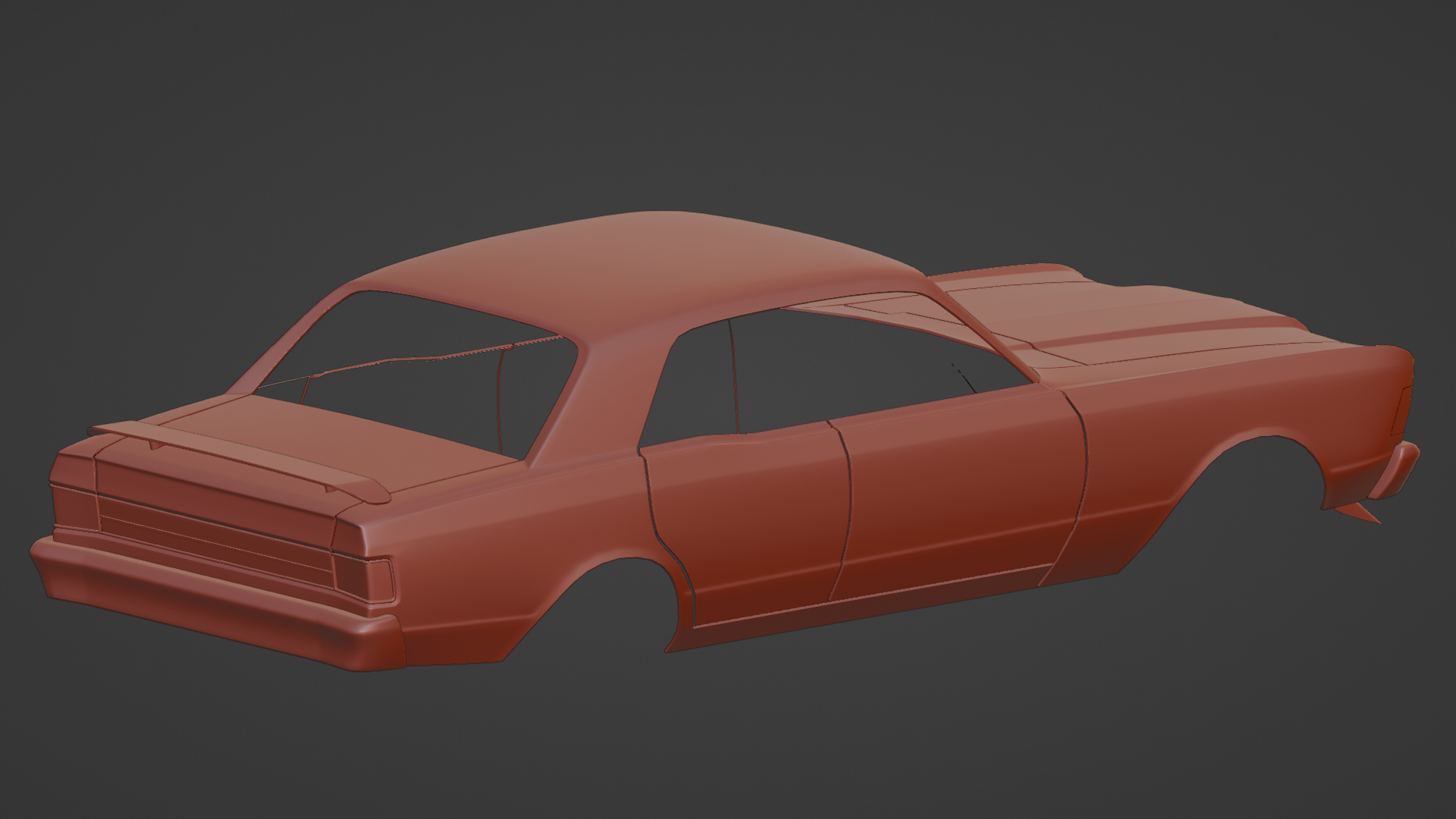Click the front side marker light

tap(1401, 409)
